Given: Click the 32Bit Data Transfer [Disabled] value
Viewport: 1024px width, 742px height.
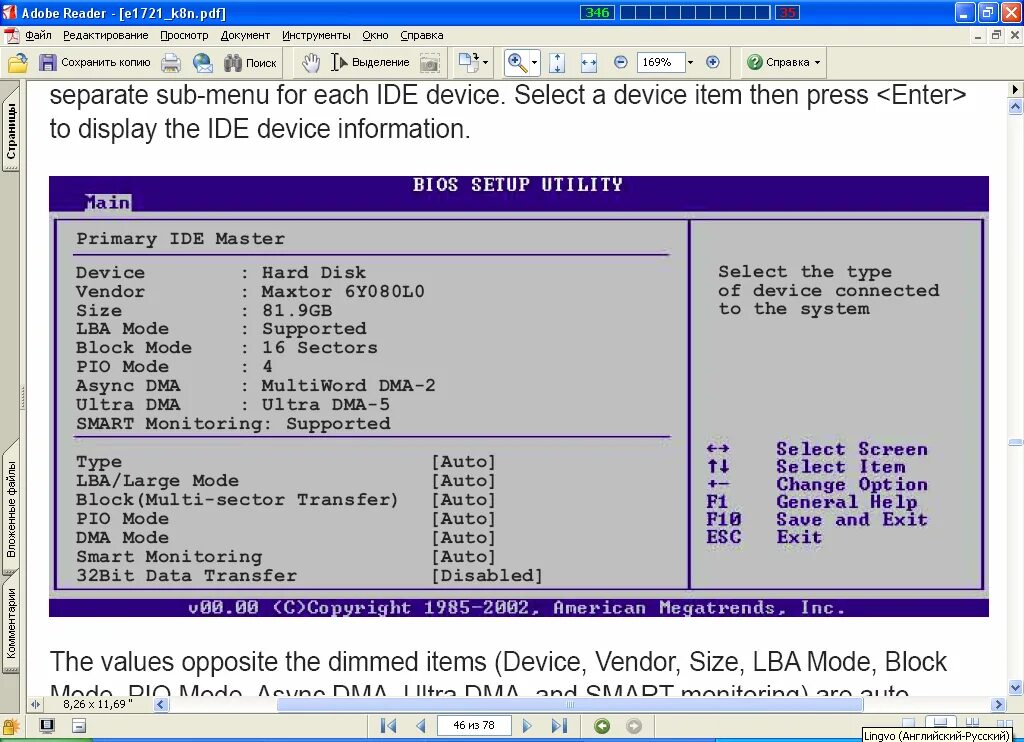Looking at the screenshot, I should (487, 575).
